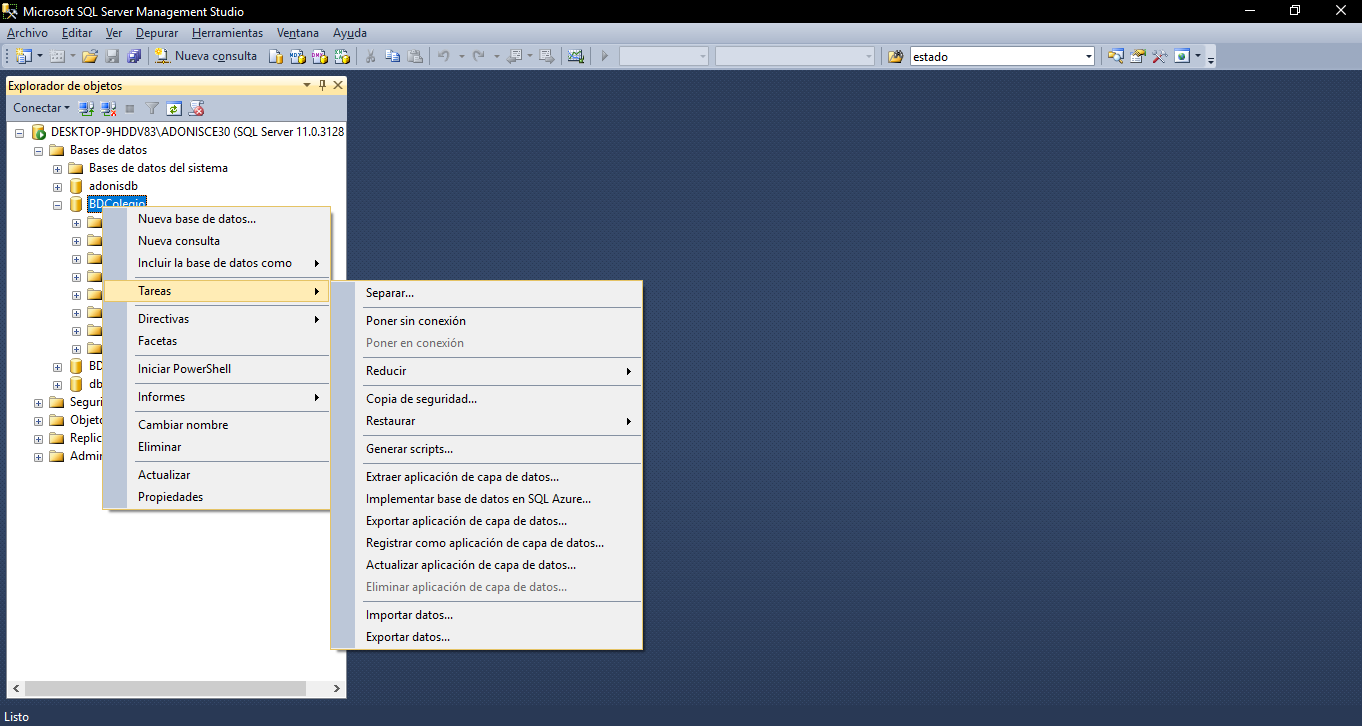Viewport: 1362px width, 726px height.
Task: Apply a filter in Explorador de objetos
Action: click(151, 108)
